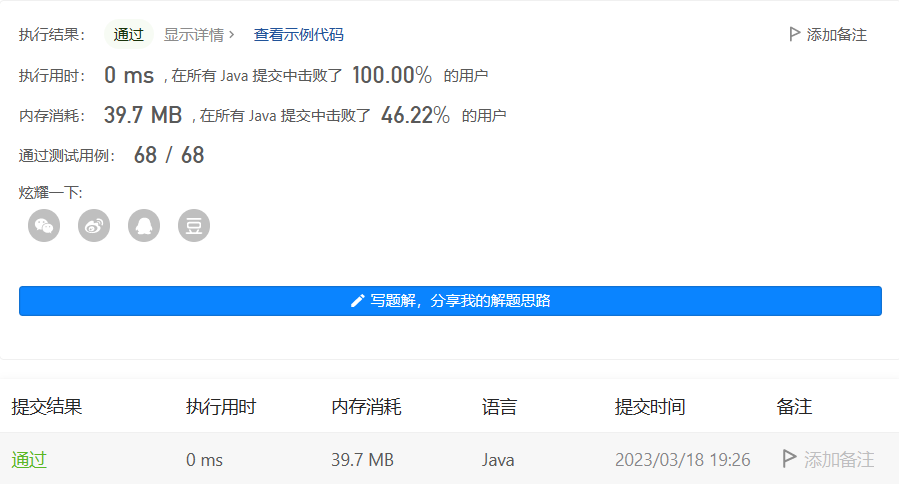Click the 提交结果 column header
Screen dimensions: 899x484
(47, 407)
